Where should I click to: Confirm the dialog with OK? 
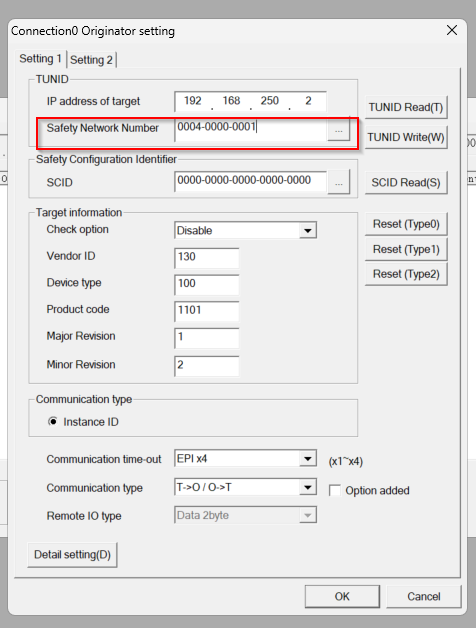pyautogui.click(x=342, y=596)
